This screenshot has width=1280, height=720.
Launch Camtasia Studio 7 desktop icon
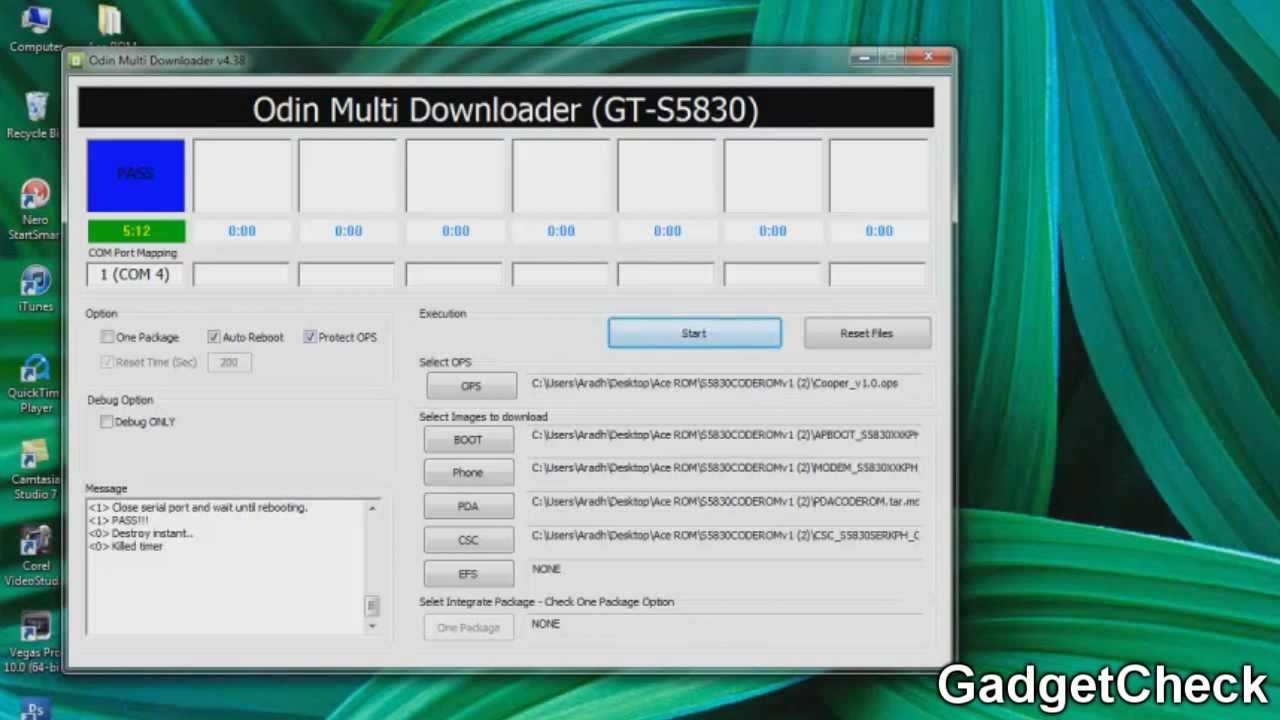coord(35,471)
